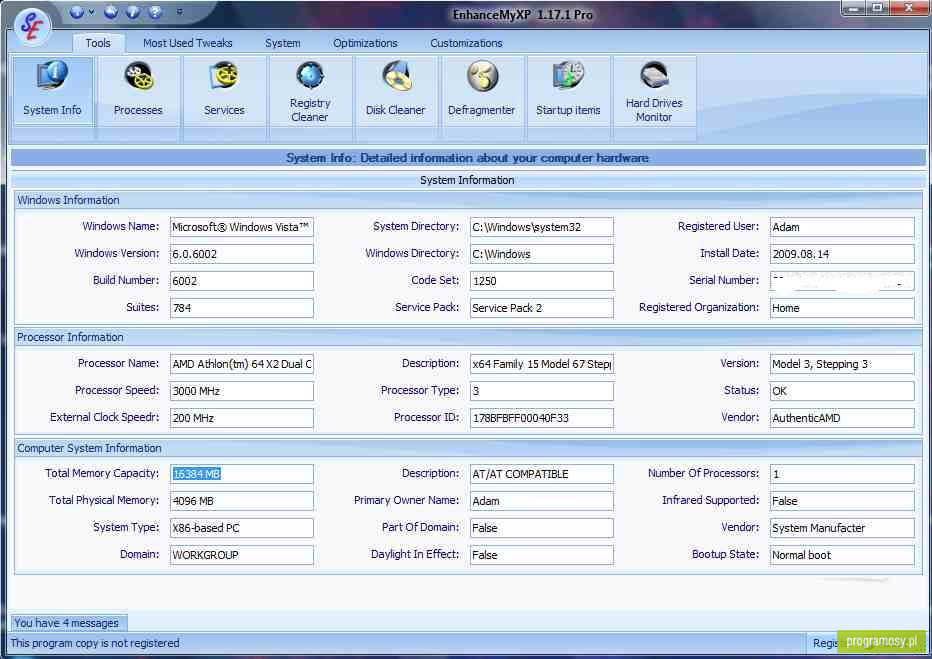
Task: Launch the Services manager
Action: pyautogui.click(x=224, y=91)
